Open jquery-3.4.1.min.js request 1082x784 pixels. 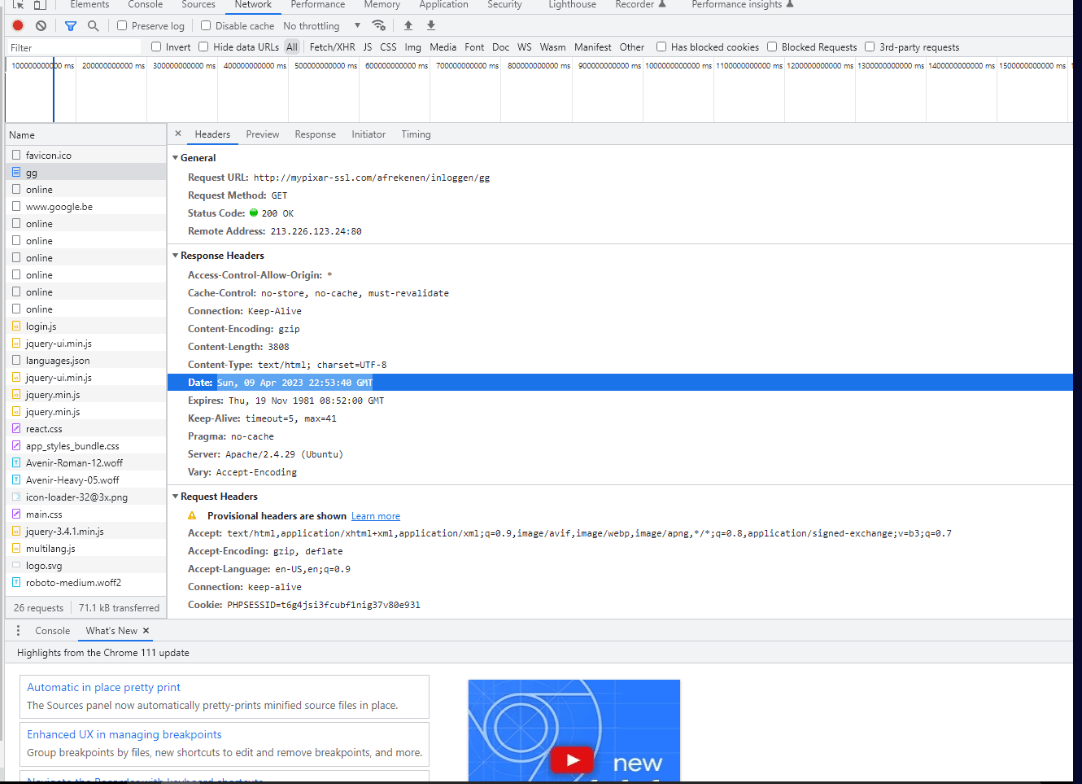pyautogui.click(x=86, y=531)
